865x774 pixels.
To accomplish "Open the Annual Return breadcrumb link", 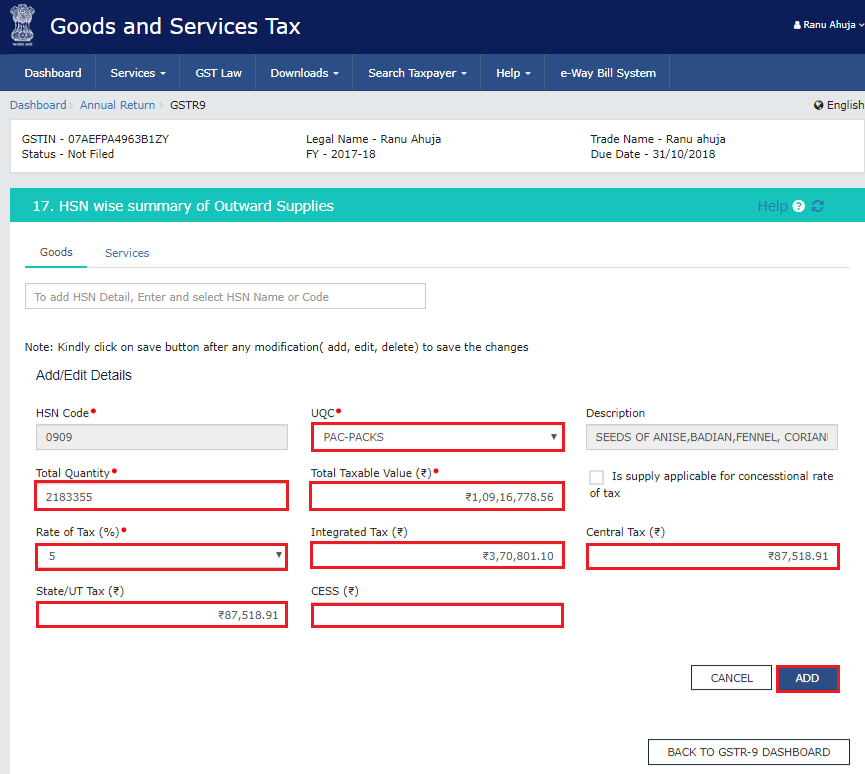I will click(x=117, y=104).
